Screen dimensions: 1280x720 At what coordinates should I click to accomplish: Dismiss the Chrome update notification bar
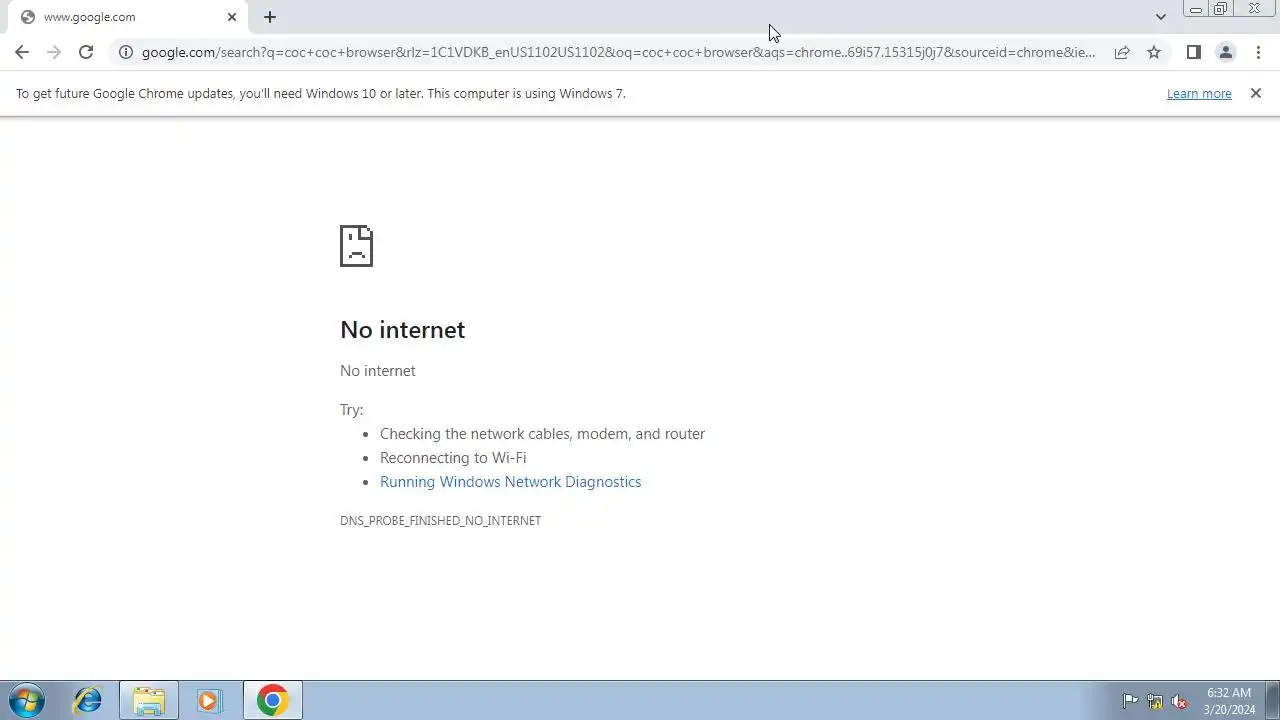(1256, 93)
